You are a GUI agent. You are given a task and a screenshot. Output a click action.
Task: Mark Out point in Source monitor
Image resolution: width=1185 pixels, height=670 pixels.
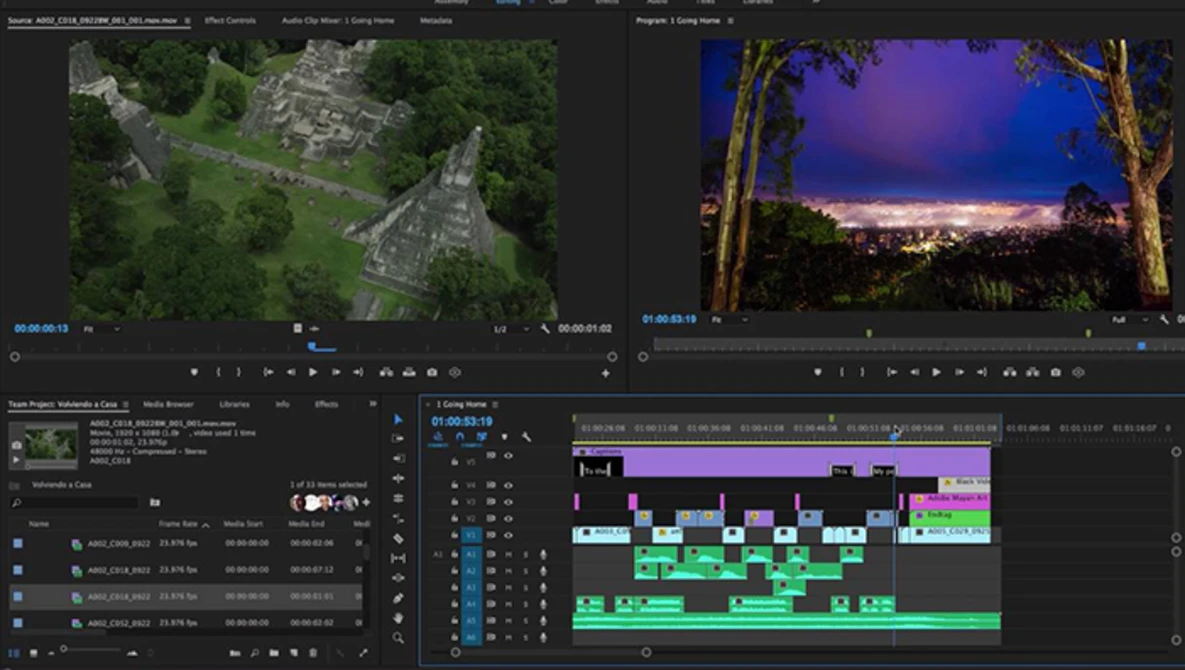click(x=238, y=372)
